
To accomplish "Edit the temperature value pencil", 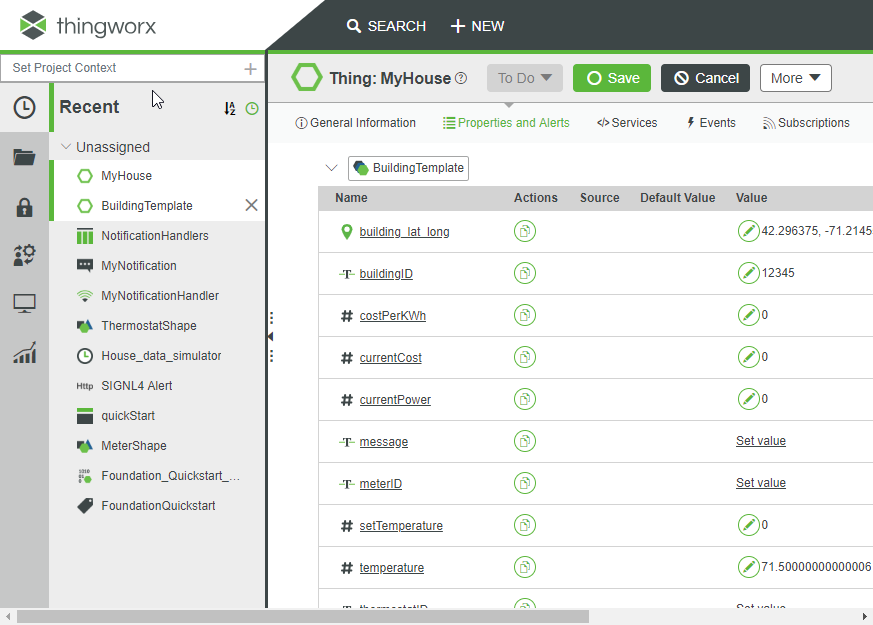I will (748, 567).
